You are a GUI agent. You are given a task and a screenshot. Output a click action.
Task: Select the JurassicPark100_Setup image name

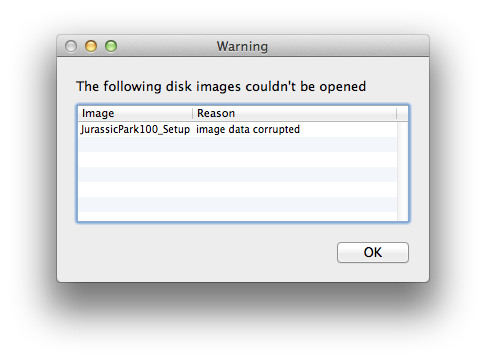(135, 129)
